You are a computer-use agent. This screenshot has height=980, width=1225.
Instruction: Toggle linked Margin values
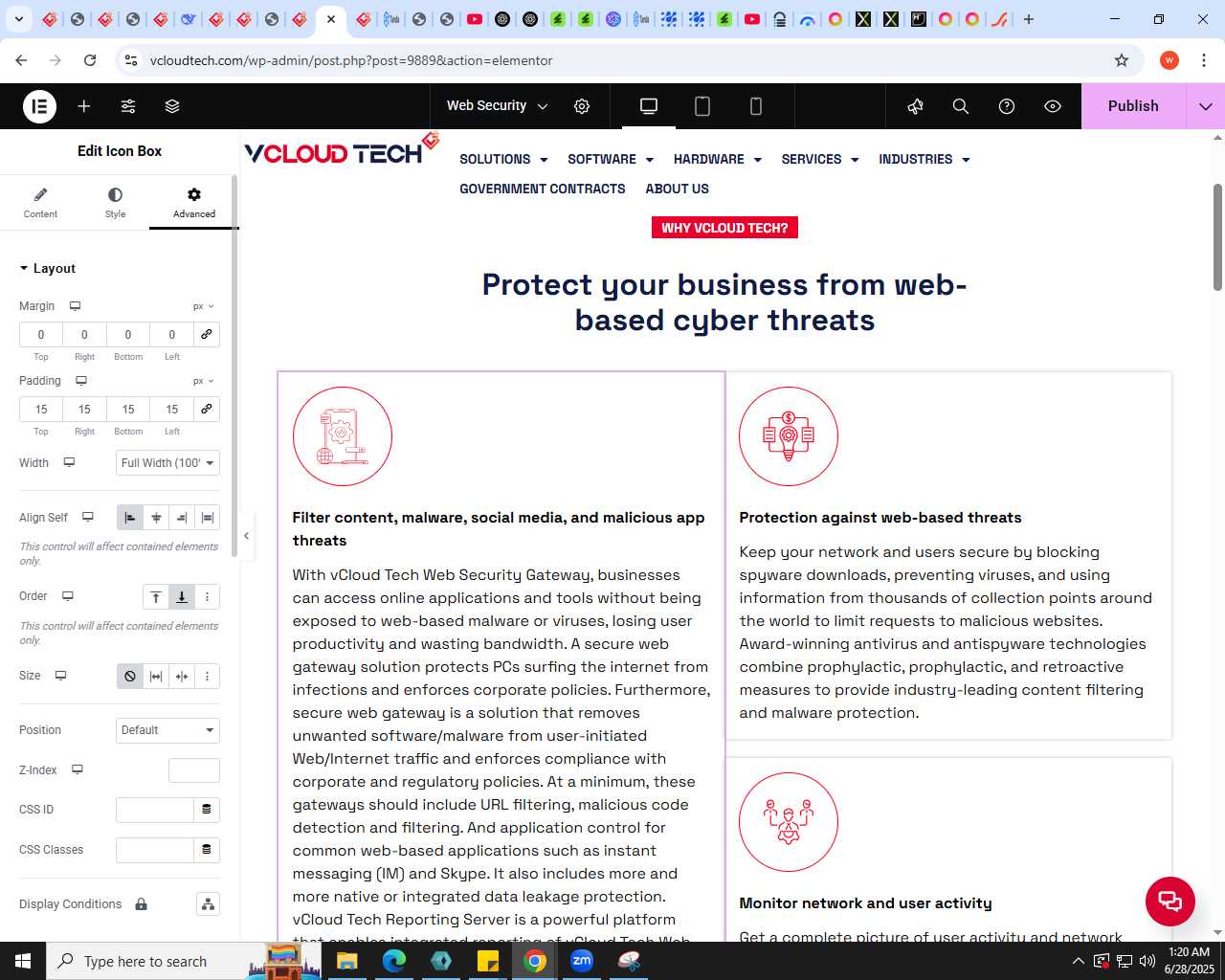207,334
